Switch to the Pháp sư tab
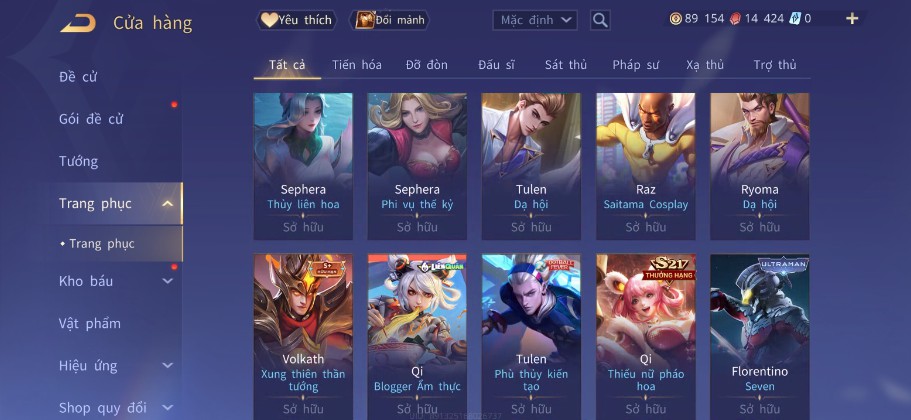Image resolution: width=911 pixels, height=420 pixels. click(636, 65)
